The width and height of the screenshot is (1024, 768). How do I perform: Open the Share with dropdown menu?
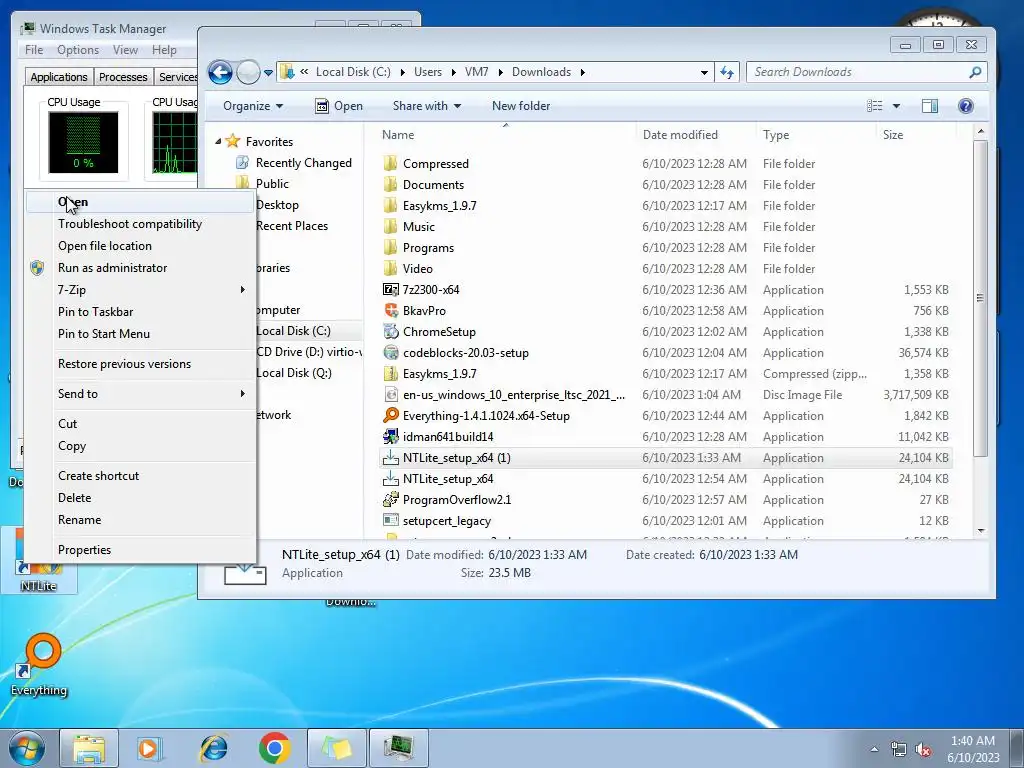pyautogui.click(x=426, y=106)
